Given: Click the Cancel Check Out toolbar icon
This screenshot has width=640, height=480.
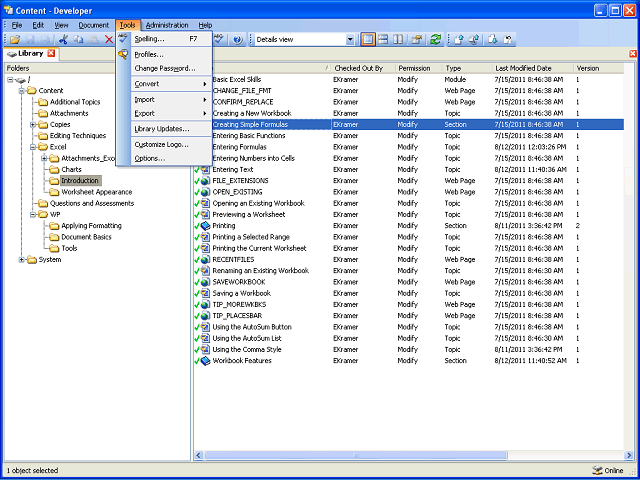Looking at the screenshot, I should (x=508, y=40).
